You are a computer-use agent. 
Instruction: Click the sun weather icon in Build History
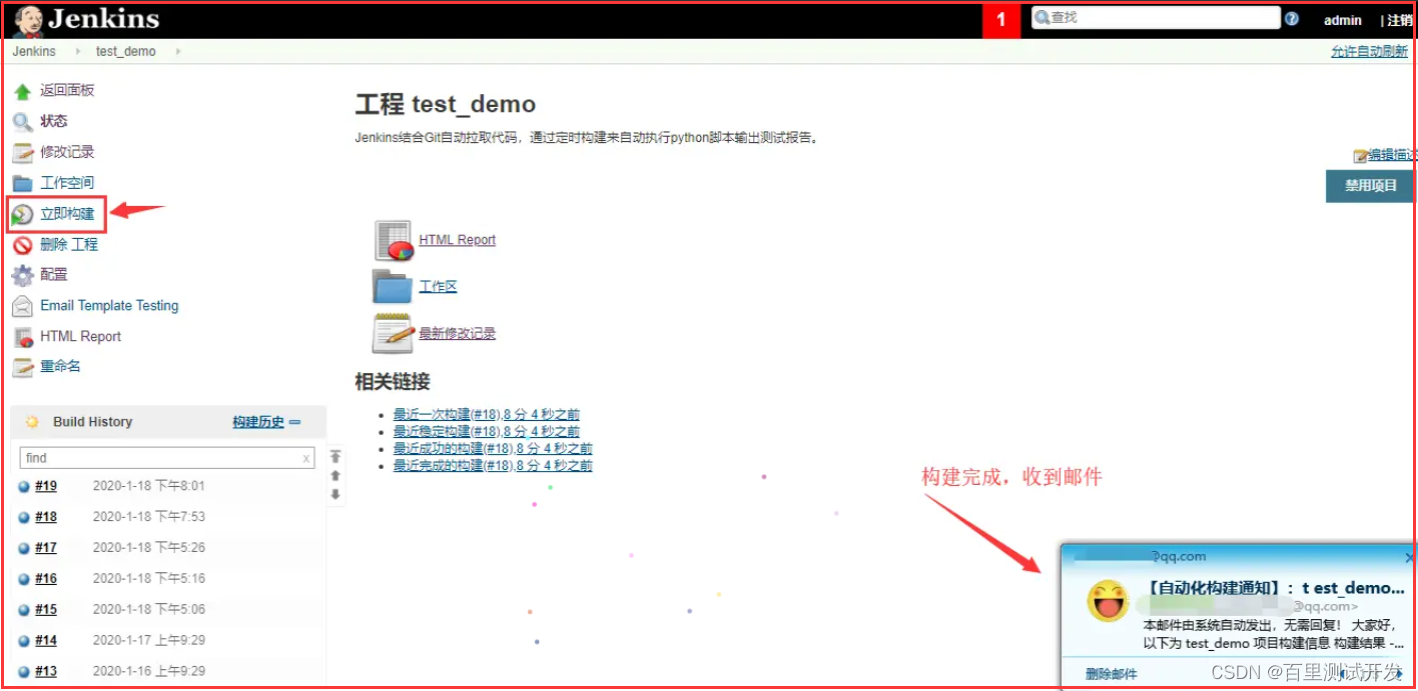pyautogui.click(x=32, y=422)
